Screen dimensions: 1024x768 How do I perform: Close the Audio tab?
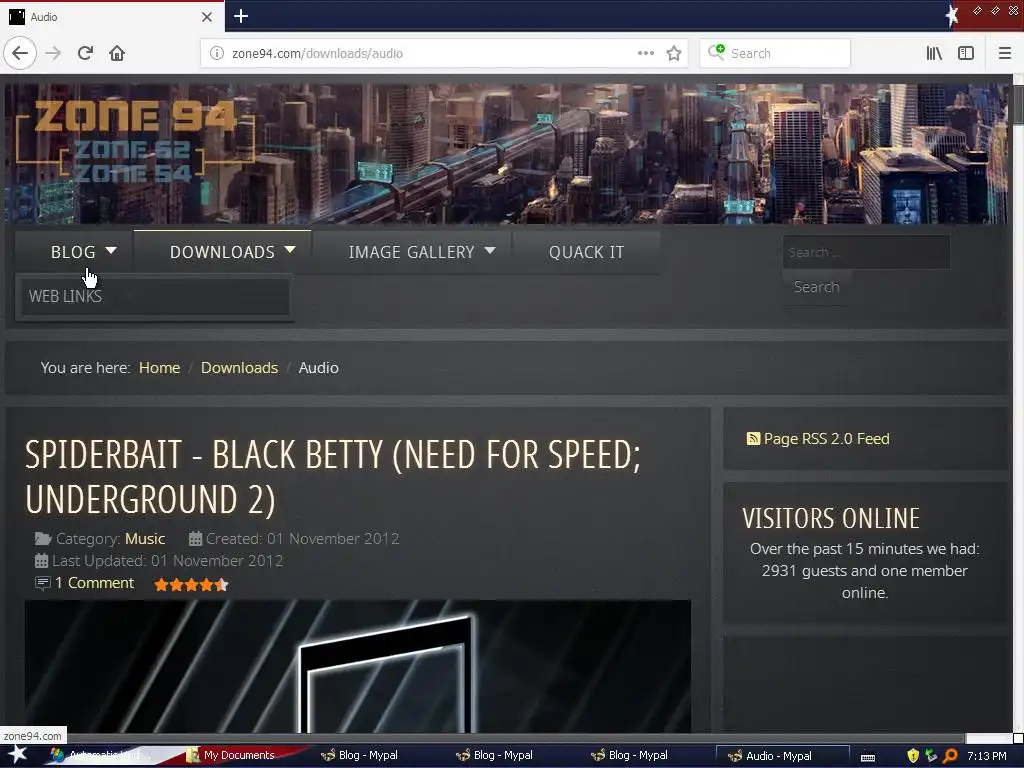coord(207,17)
